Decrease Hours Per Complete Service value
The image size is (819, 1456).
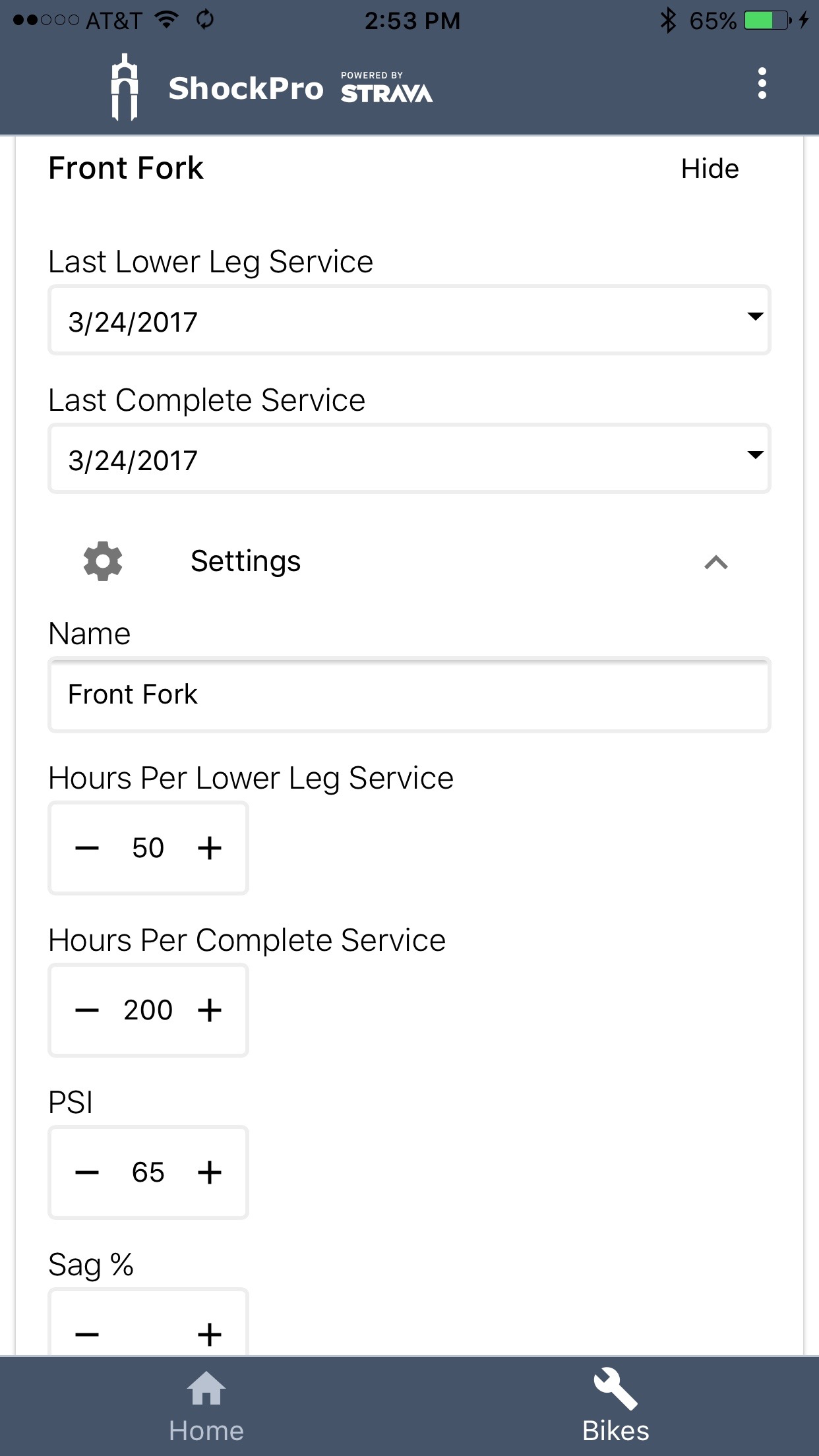pyautogui.click(x=87, y=1011)
